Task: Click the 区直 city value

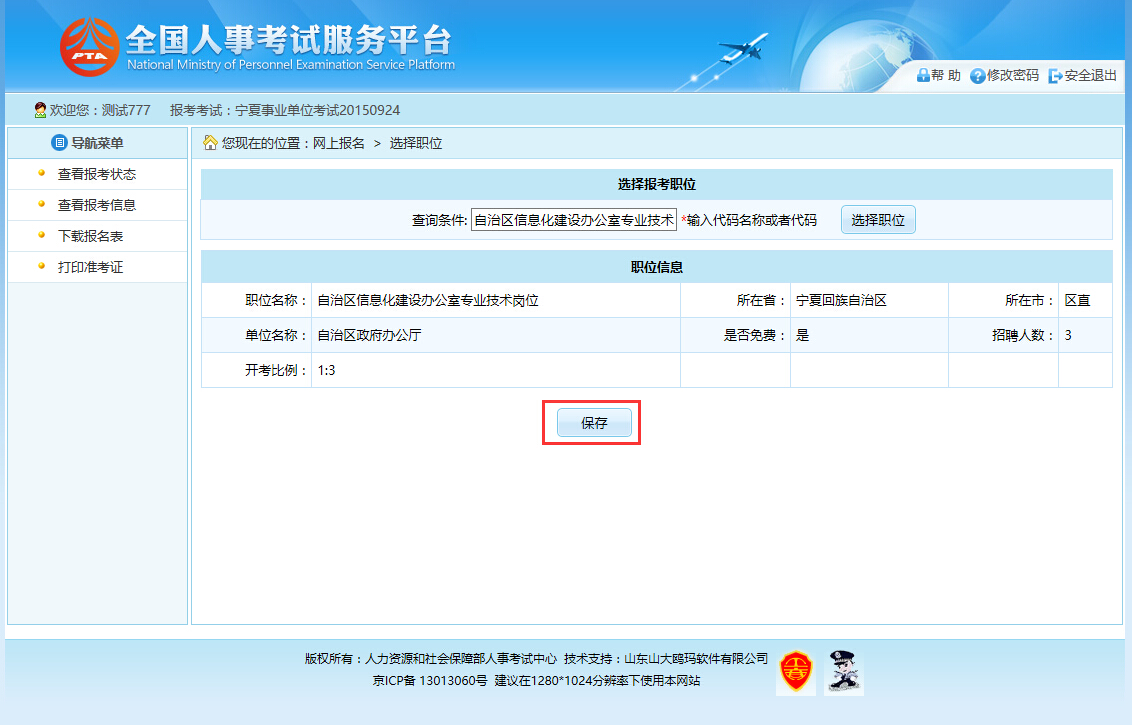Action: click(x=1077, y=300)
